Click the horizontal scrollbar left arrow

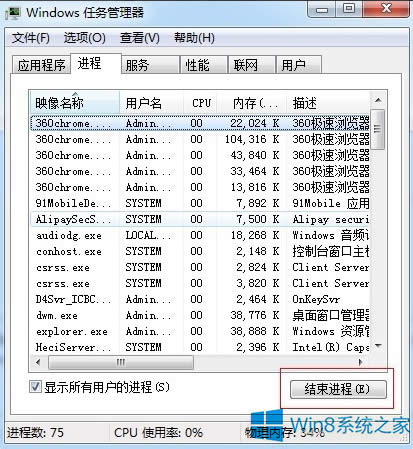tap(39, 362)
